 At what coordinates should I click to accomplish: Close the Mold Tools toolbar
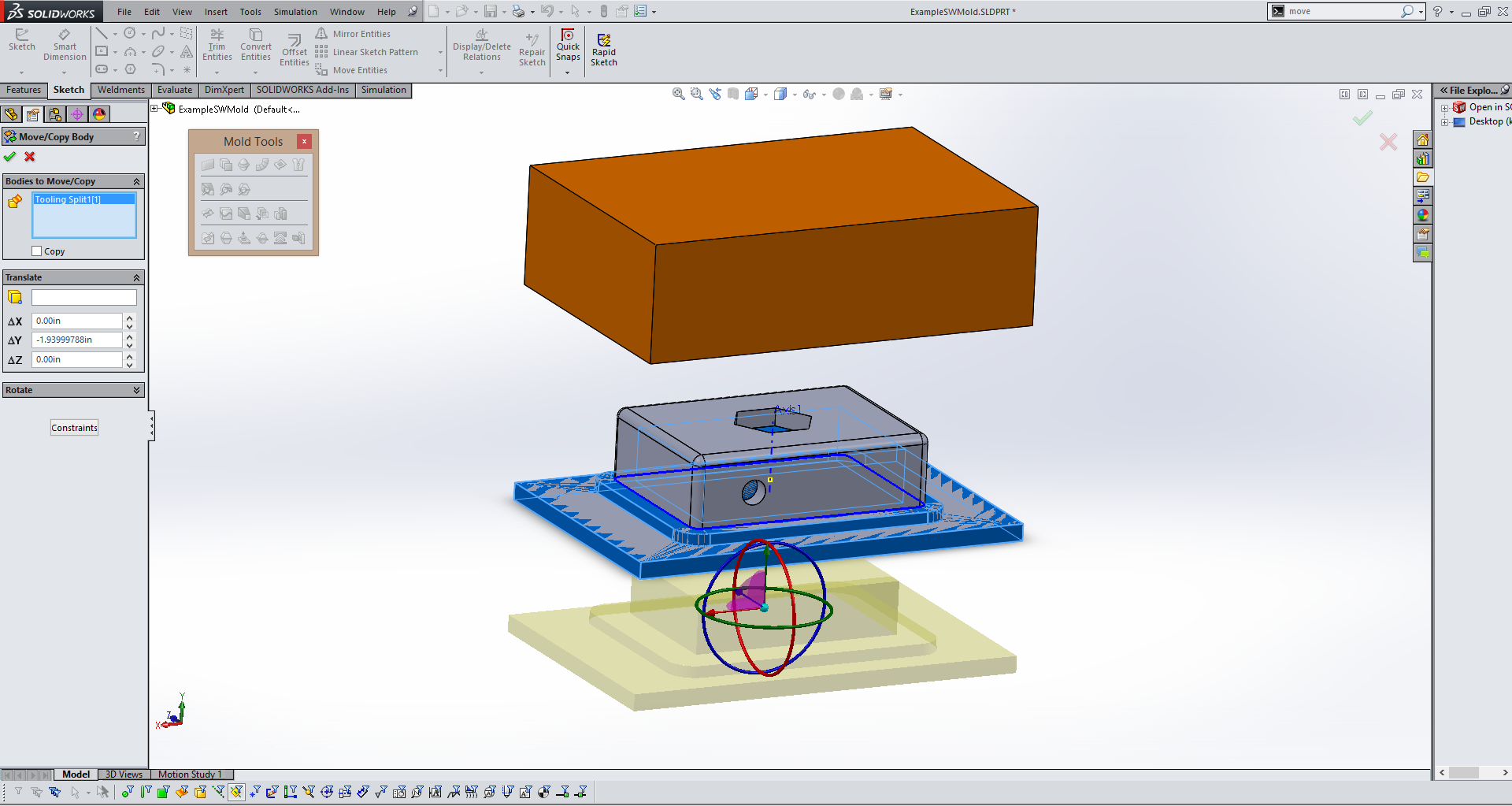tap(304, 141)
